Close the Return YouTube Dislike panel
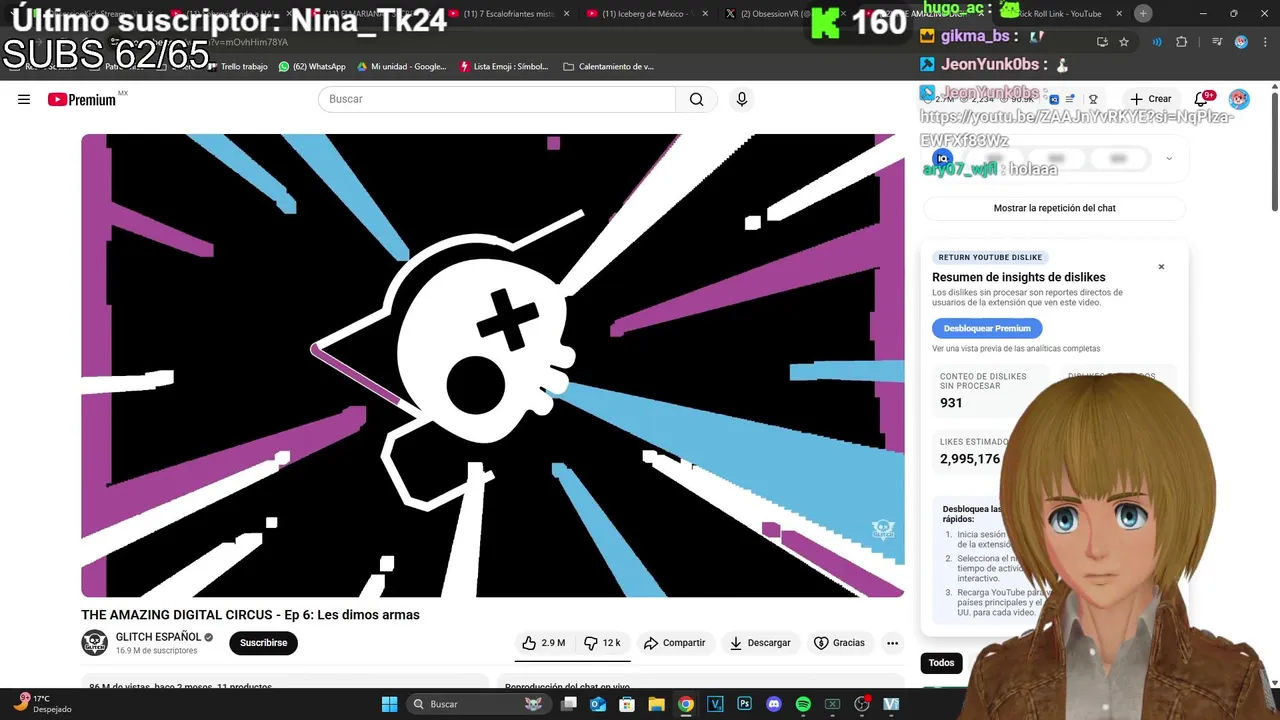1280x720 pixels. pos(1161,267)
